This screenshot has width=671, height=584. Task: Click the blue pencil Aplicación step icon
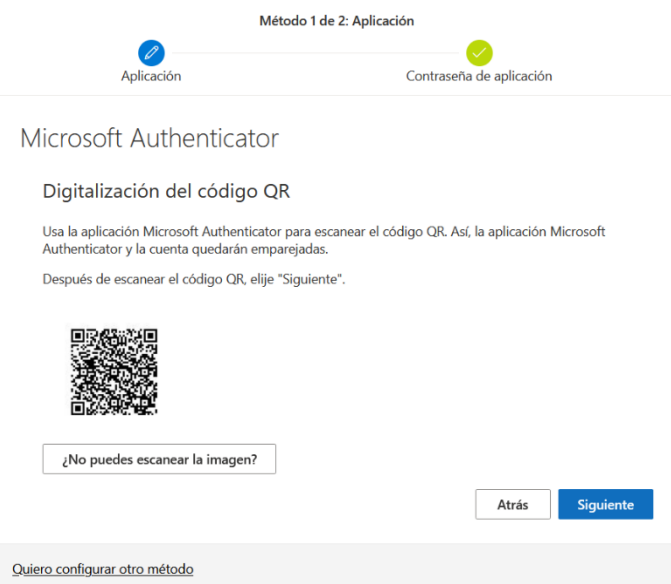(151, 53)
